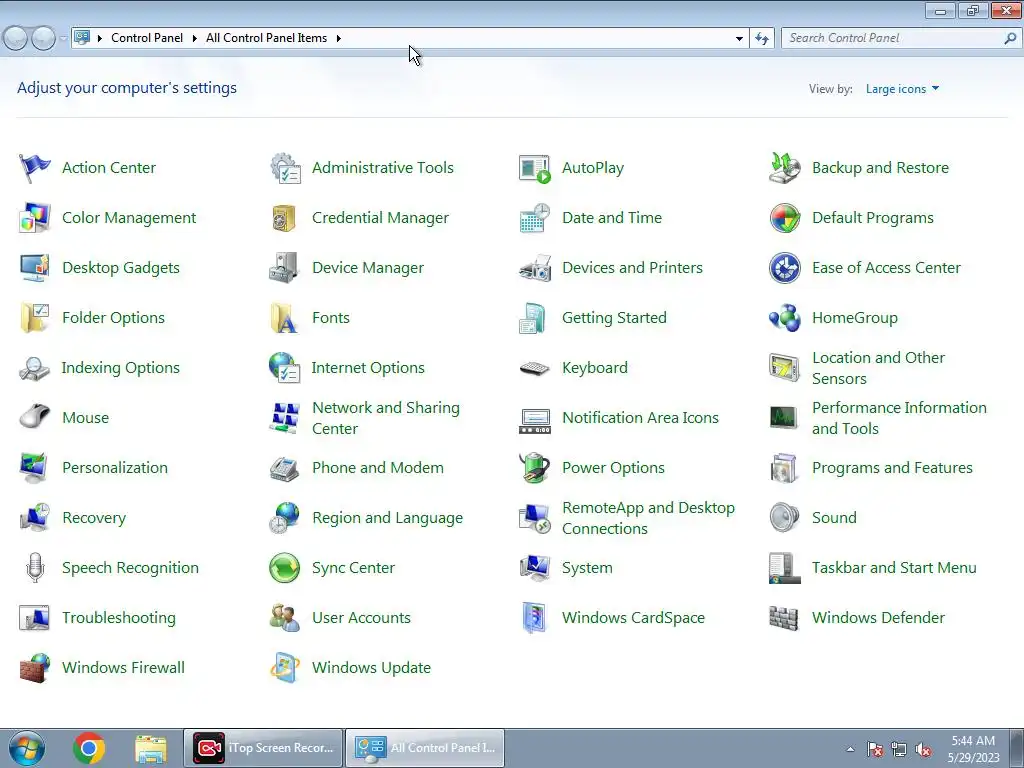The image size is (1024, 768).
Task: Expand the root arrow before Control Panel breadcrumb
Action: click(100, 39)
